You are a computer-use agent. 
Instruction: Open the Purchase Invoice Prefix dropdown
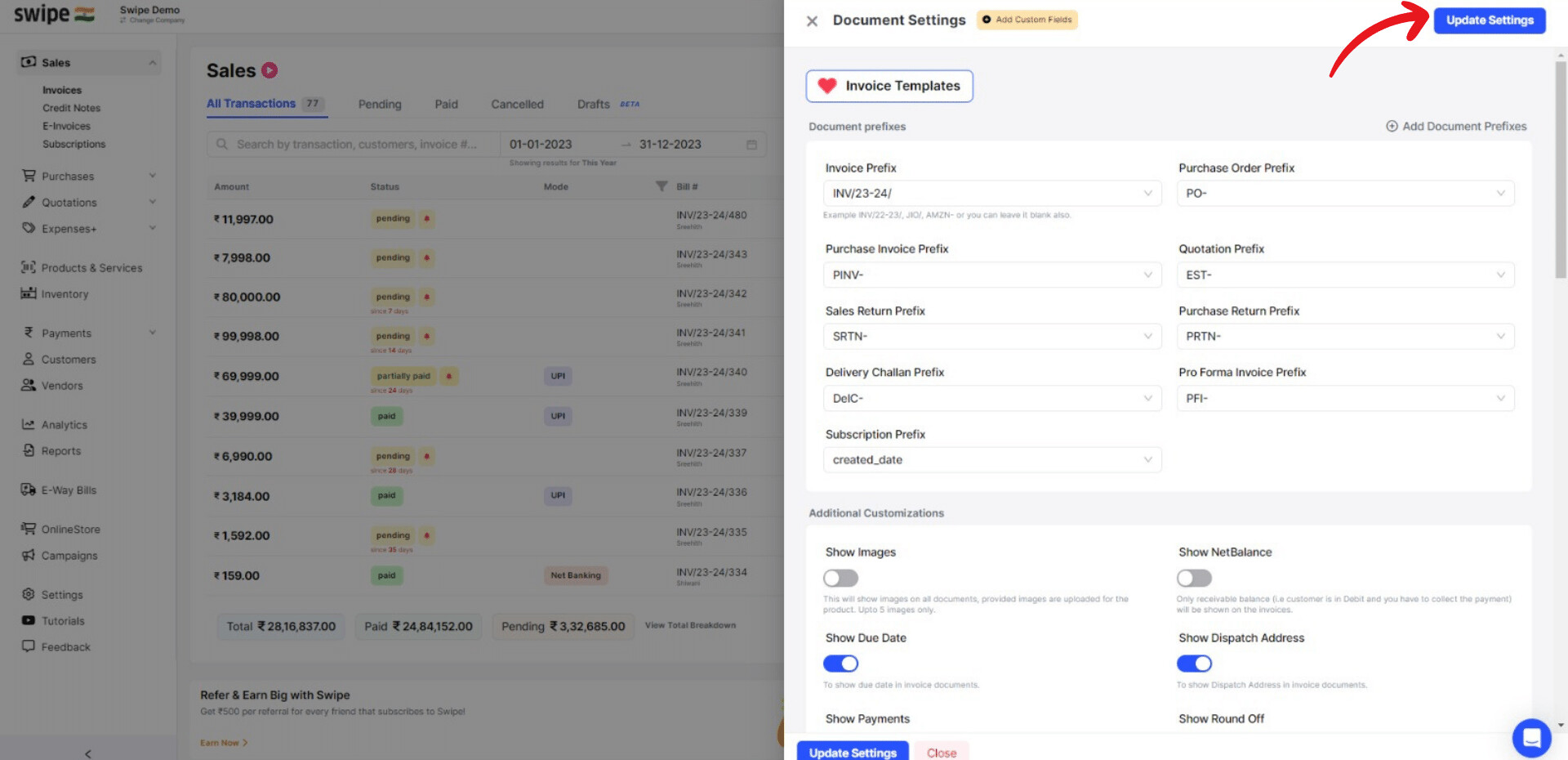pos(992,275)
